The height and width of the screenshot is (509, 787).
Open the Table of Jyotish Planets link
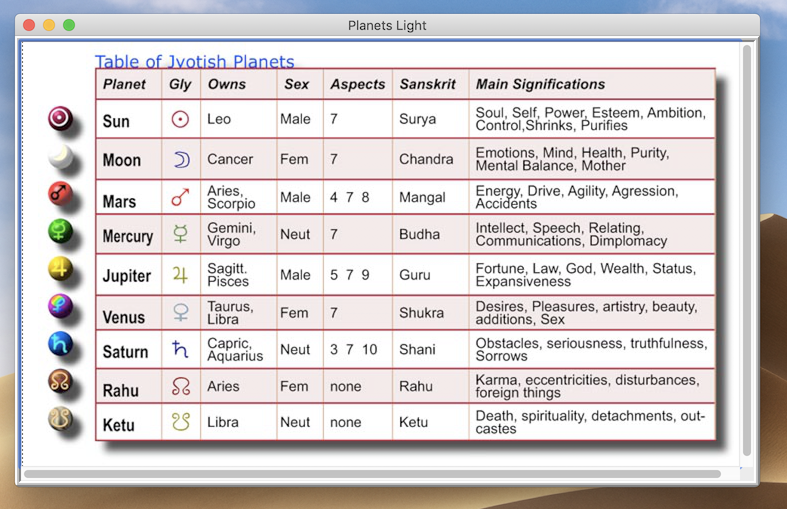[x=194, y=62]
